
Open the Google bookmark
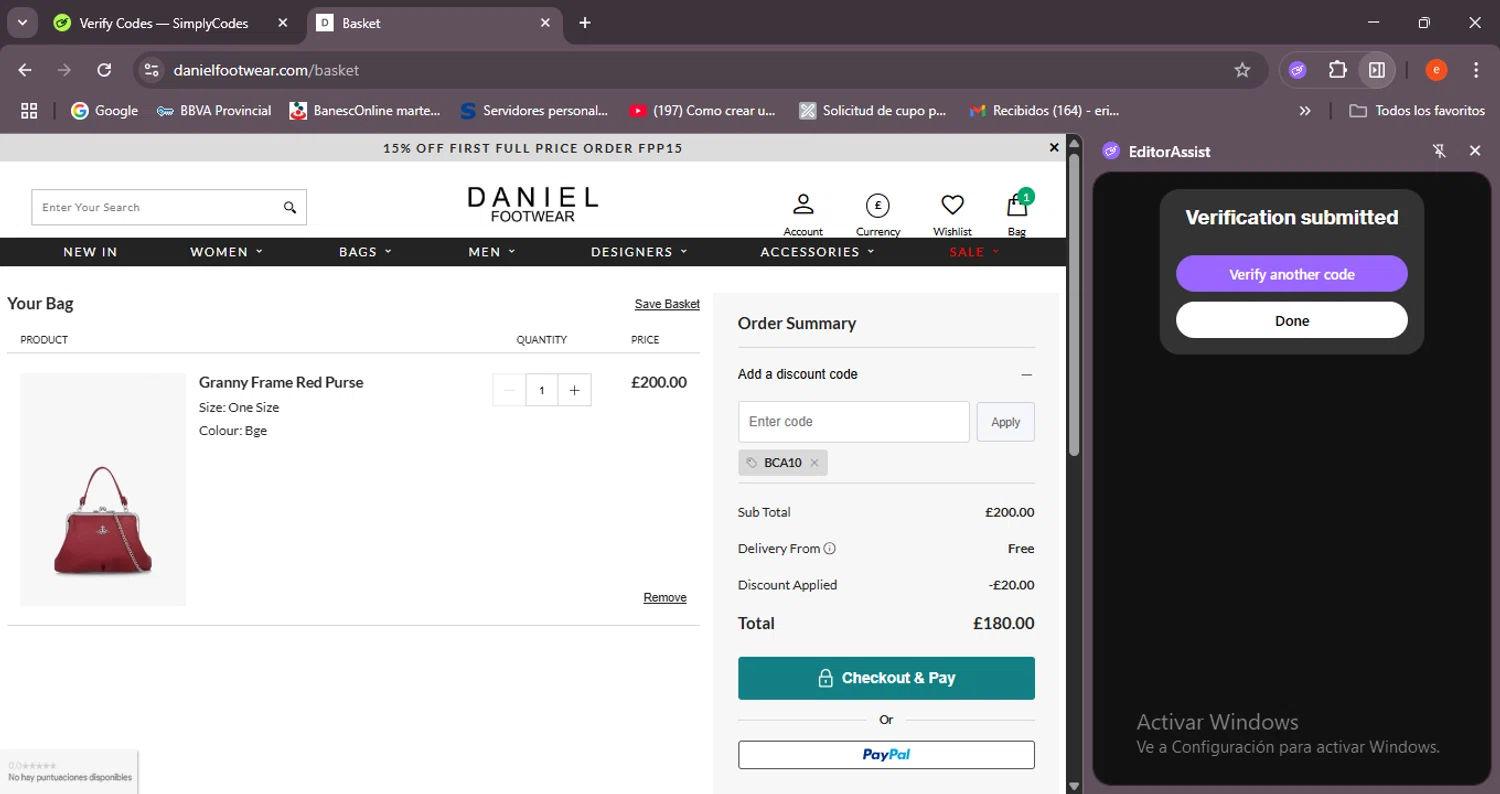104,111
